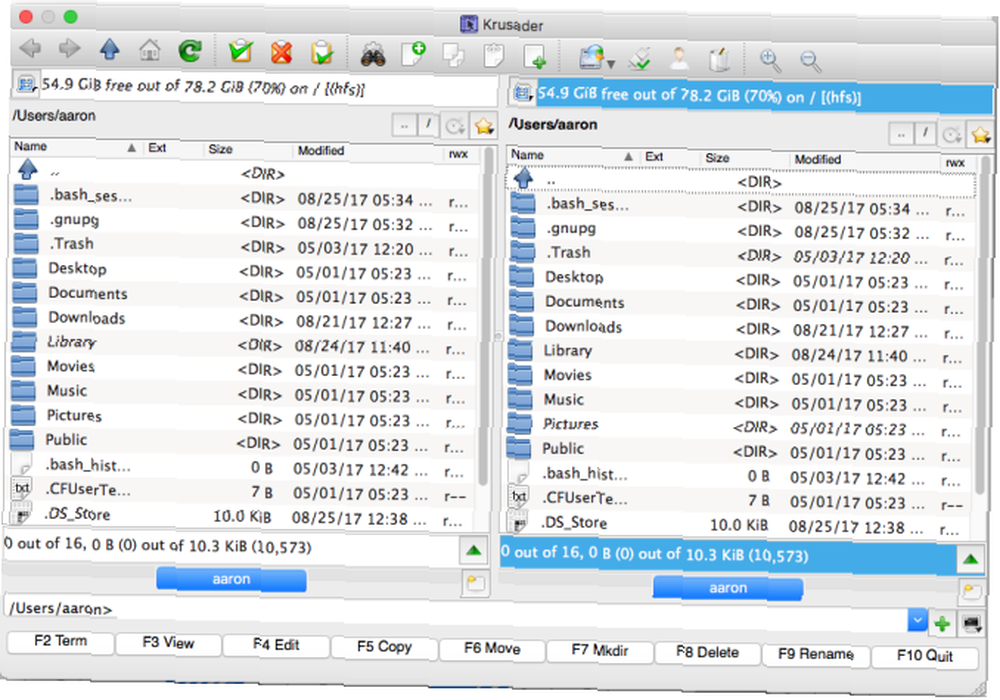Click the left panel vertical scrollbar

point(486,319)
